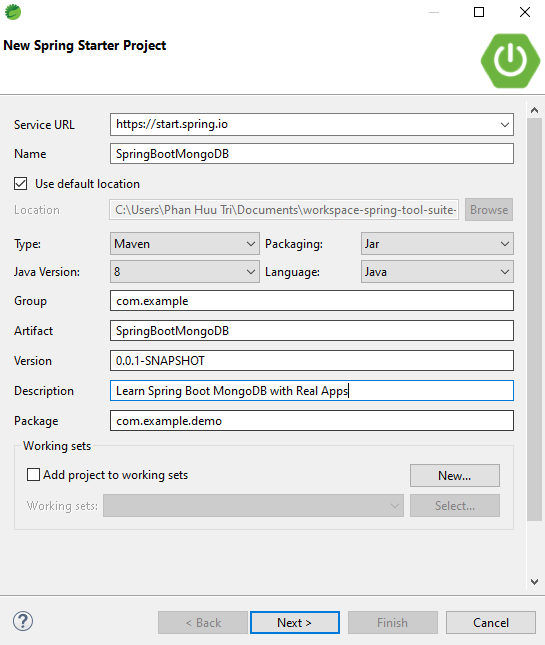The width and height of the screenshot is (545, 645).
Task: Click the Next > button
Action: [x=295, y=622]
